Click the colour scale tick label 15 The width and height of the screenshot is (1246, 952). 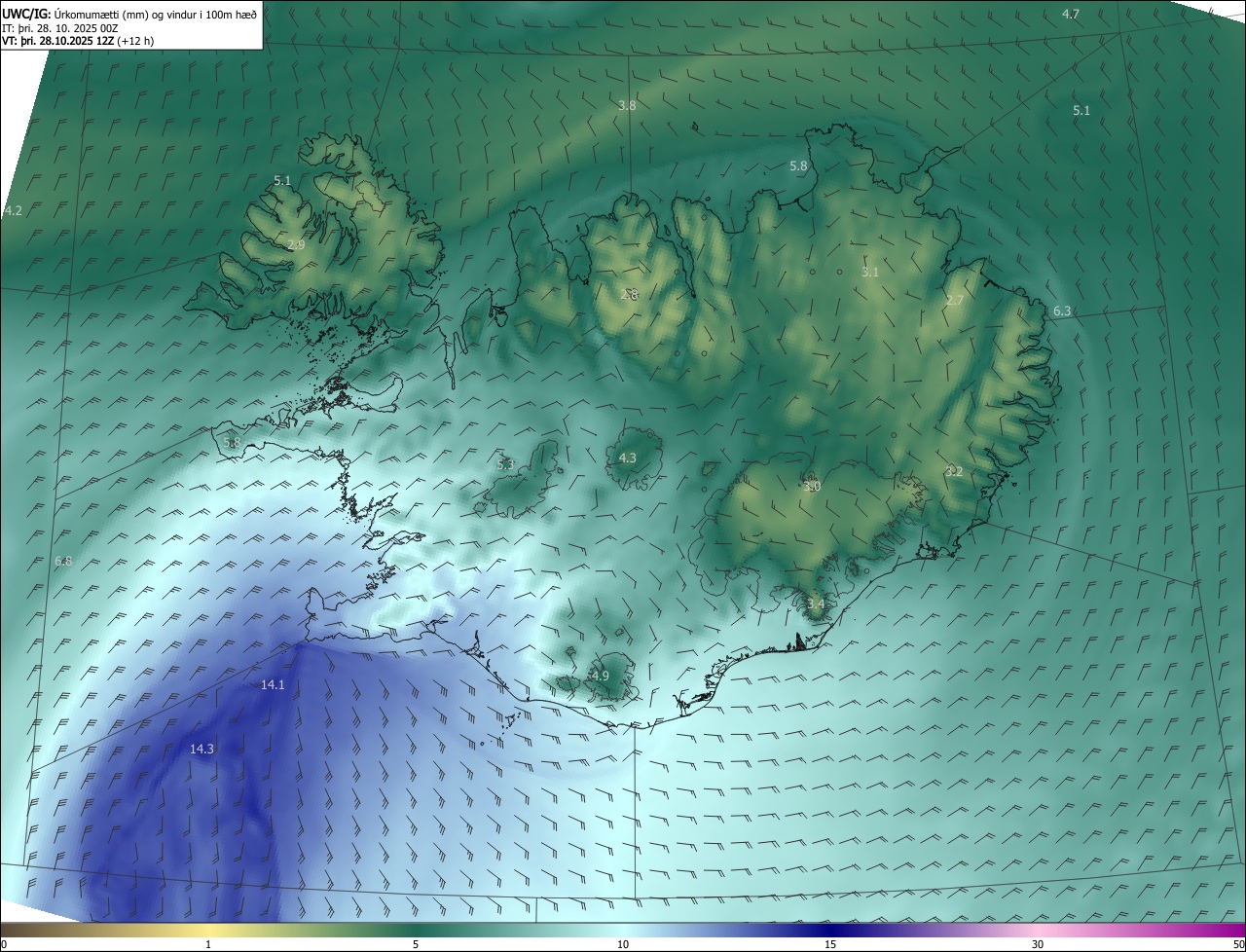[830, 945]
